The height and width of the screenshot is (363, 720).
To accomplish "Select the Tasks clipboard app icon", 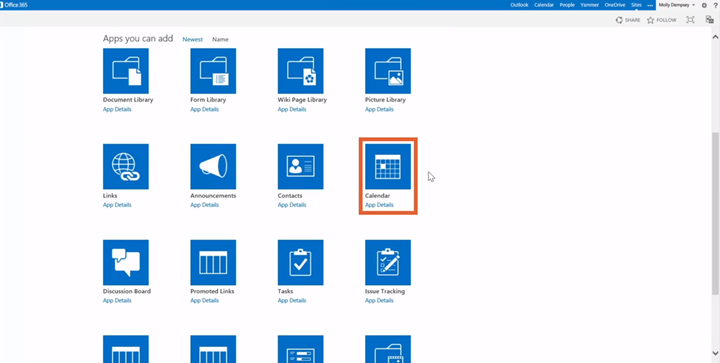I will point(300,262).
